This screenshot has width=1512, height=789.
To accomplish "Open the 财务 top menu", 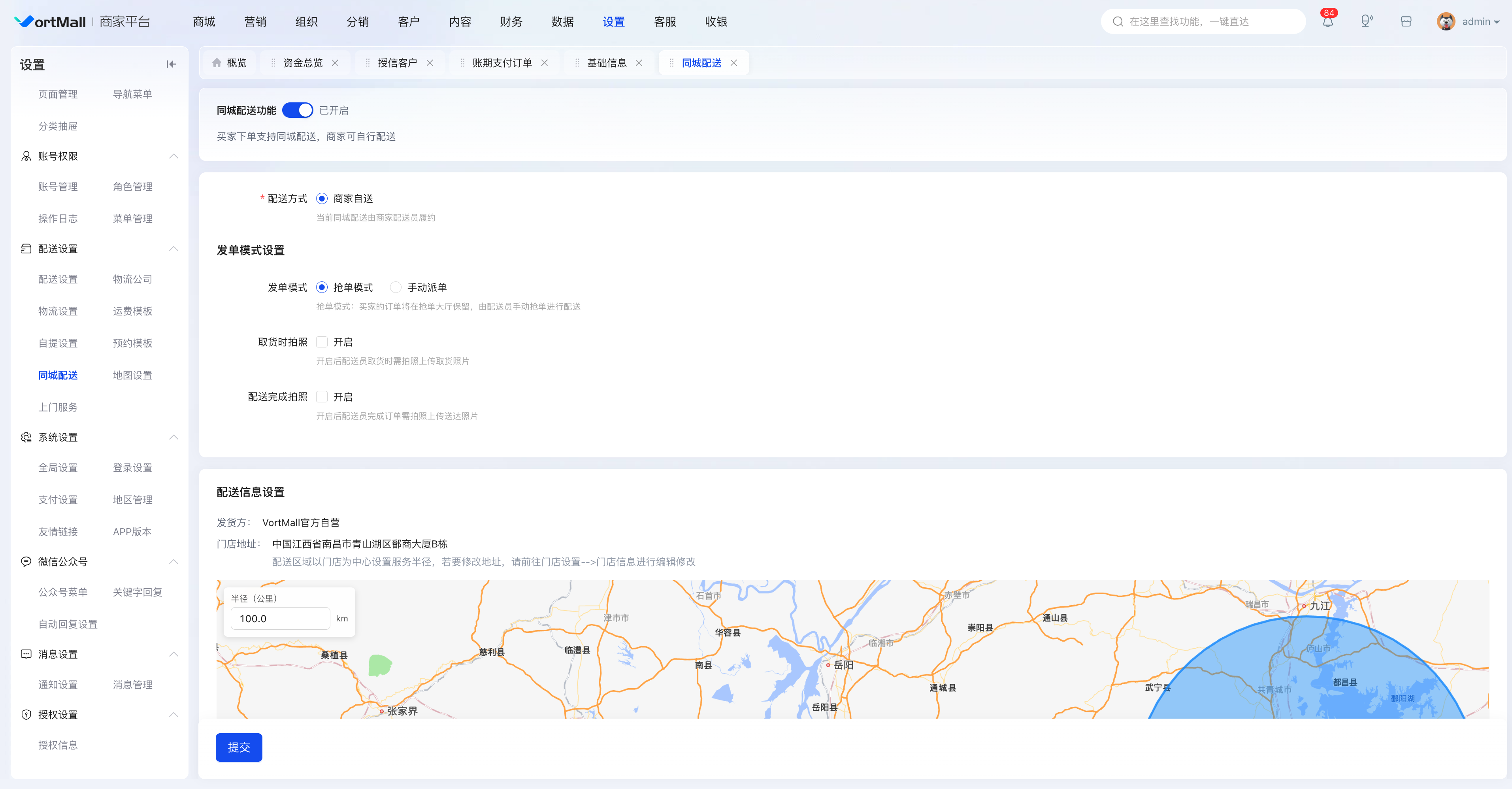I will (511, 22).
